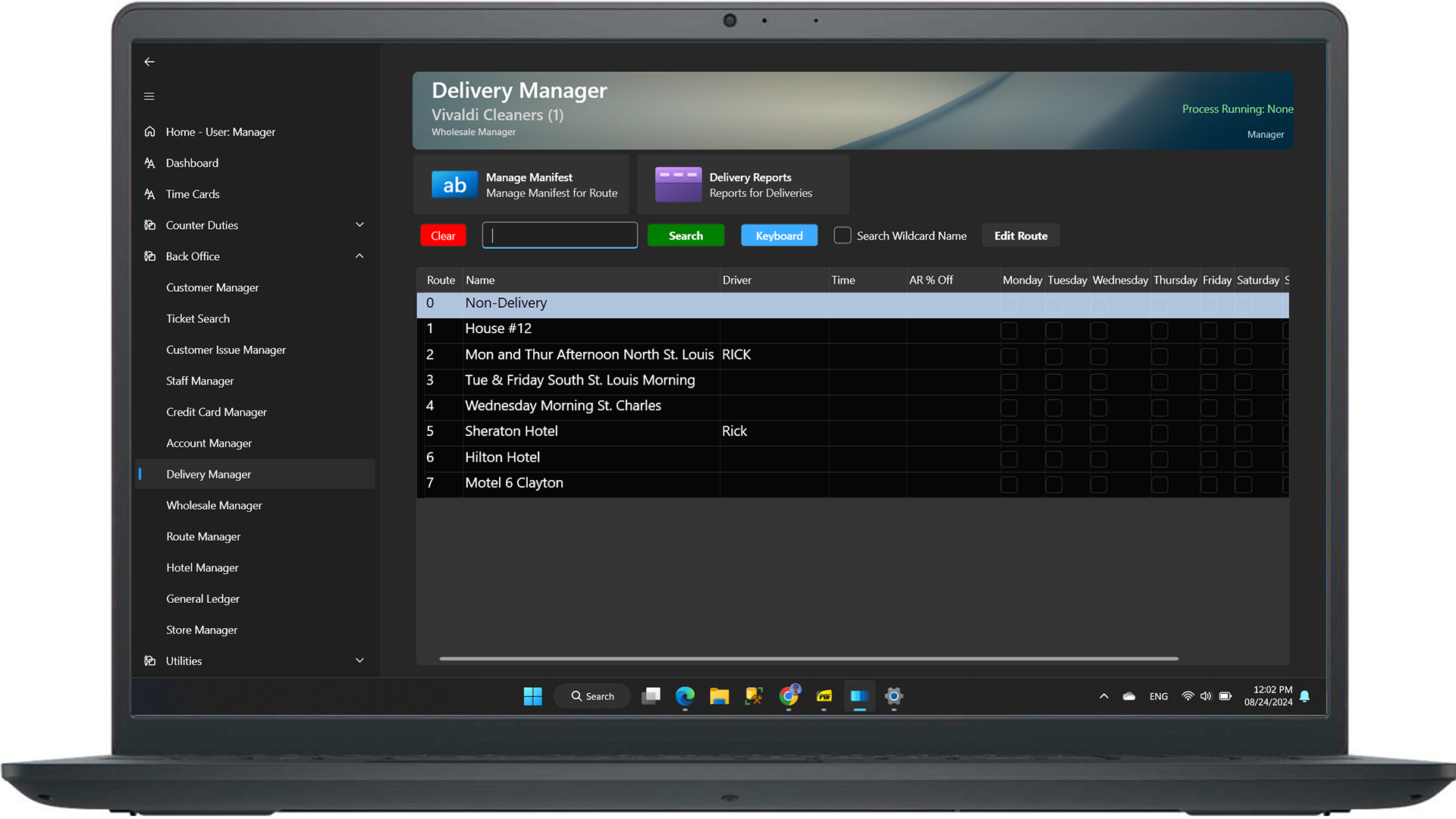Expand the Counter Duties section chevron
1456x819 pixels.
(359, 224)
